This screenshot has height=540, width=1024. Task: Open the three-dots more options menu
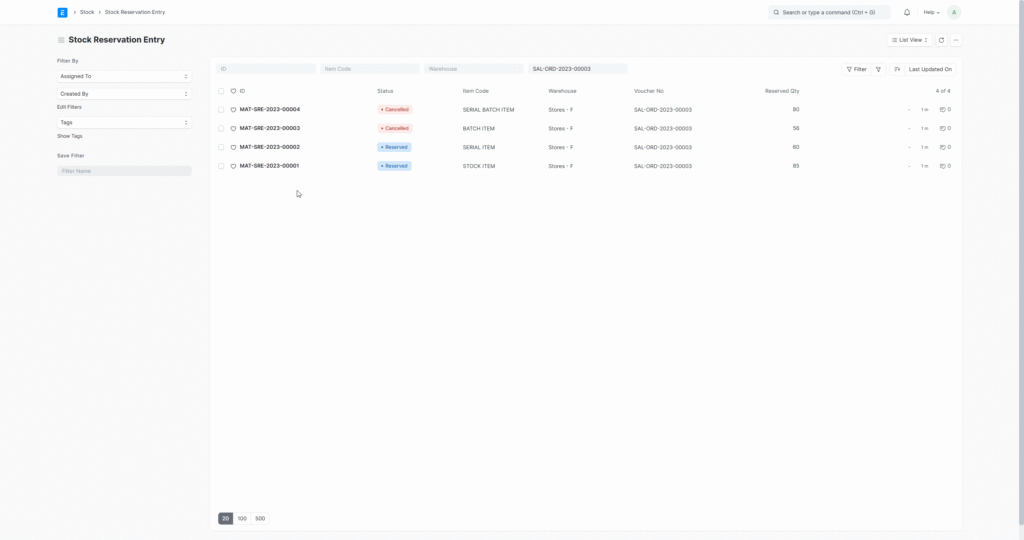pyautogui.click(x=956, y=40)
